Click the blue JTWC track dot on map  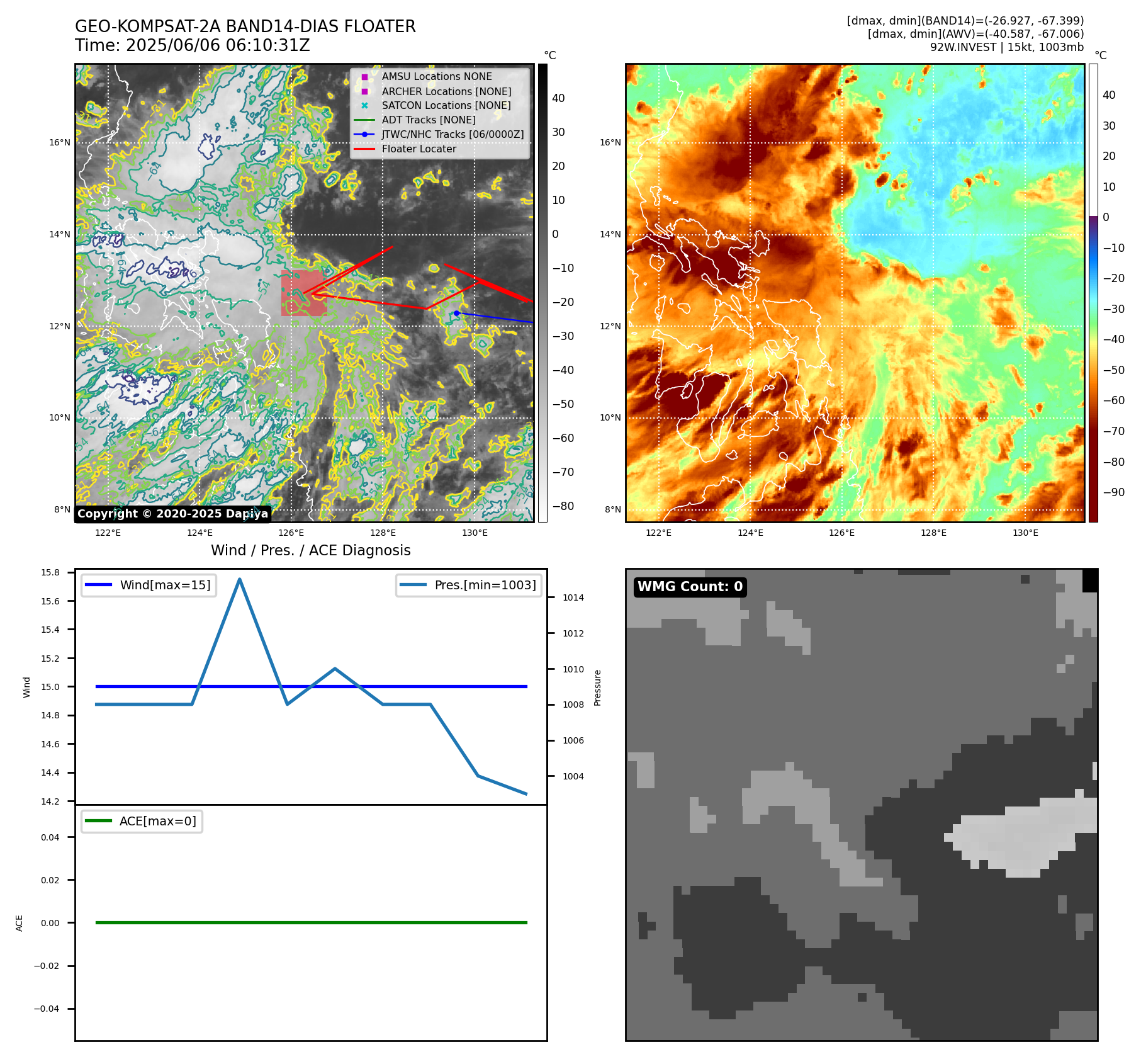(x=456, y=313)
